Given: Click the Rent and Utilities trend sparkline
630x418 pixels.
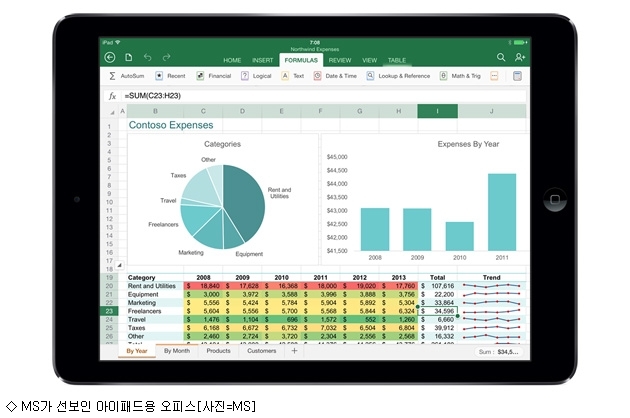Looking at the screenshot, I should (491, 286).
